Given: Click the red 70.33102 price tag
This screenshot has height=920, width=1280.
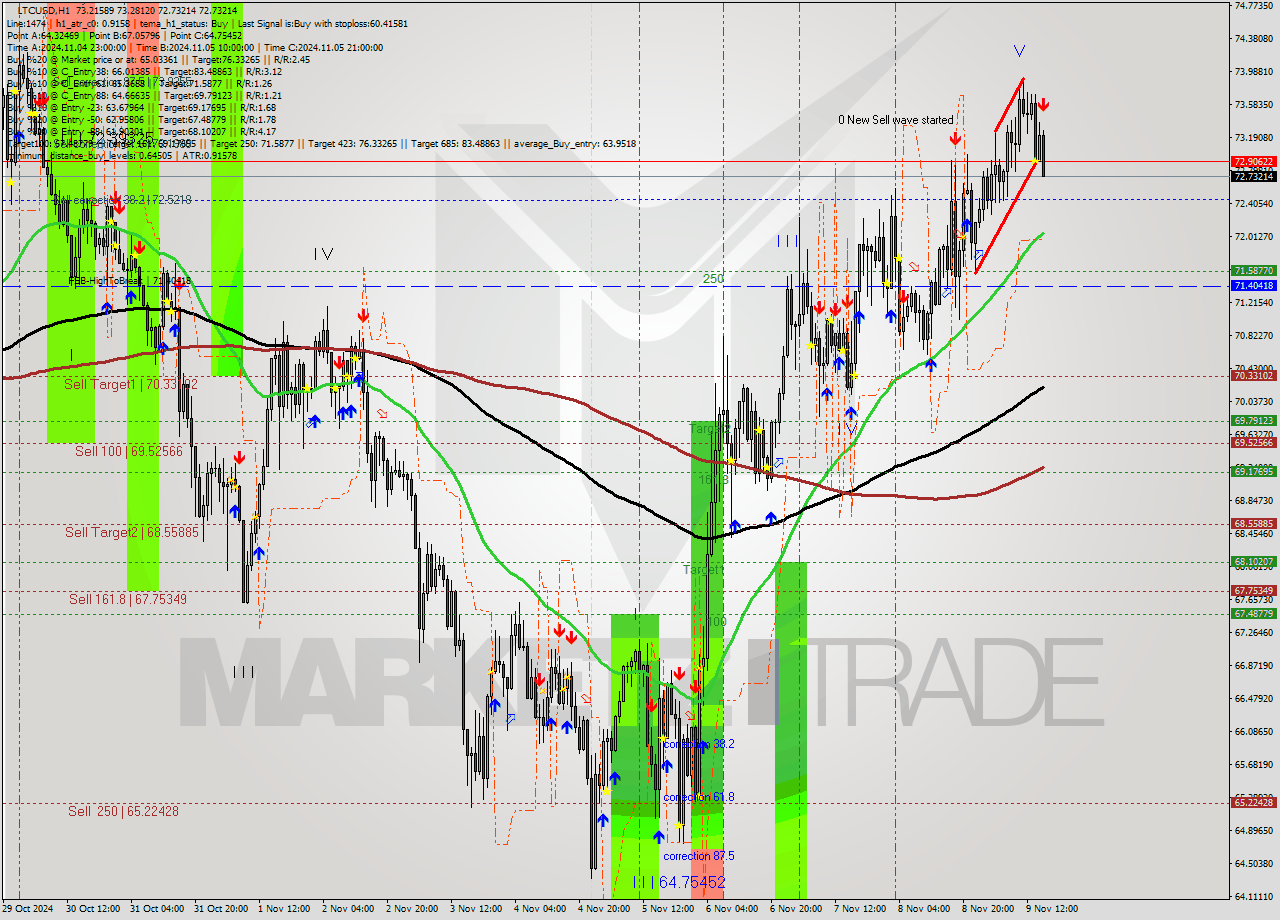Looking at the screenshot, I should coord(1253,376).
